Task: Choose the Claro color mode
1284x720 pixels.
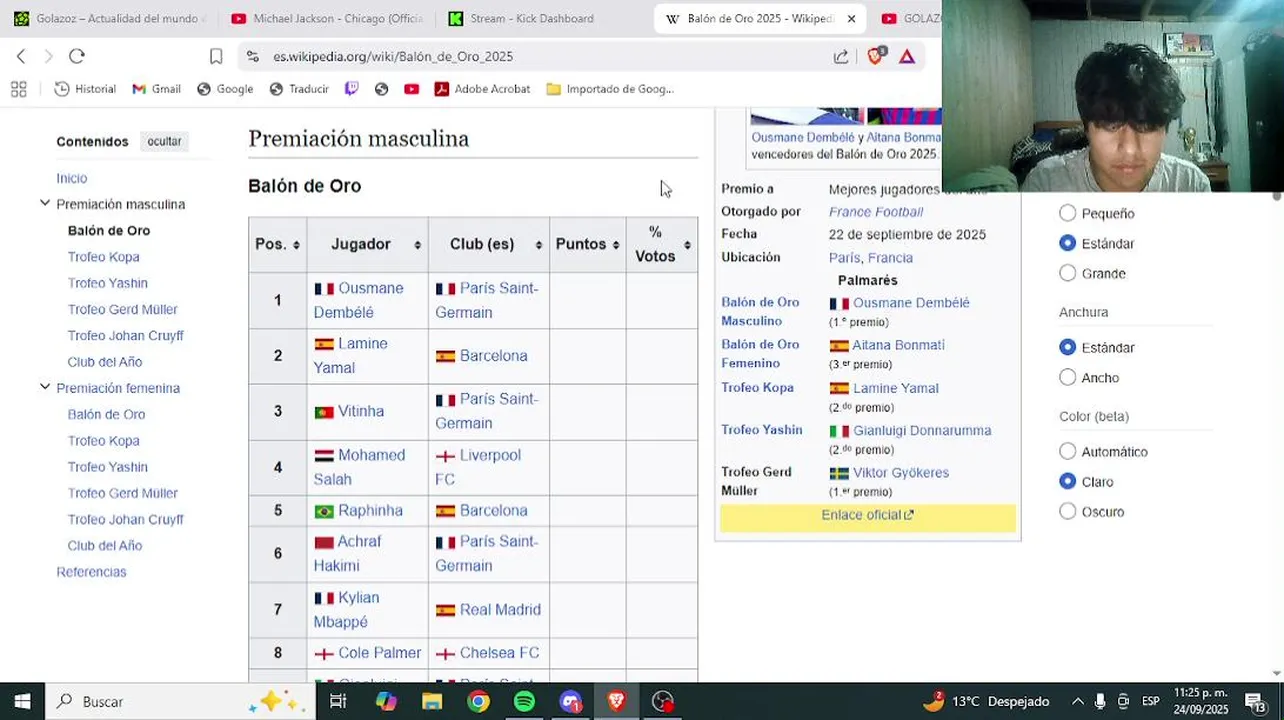Action: coord(1068,481)
